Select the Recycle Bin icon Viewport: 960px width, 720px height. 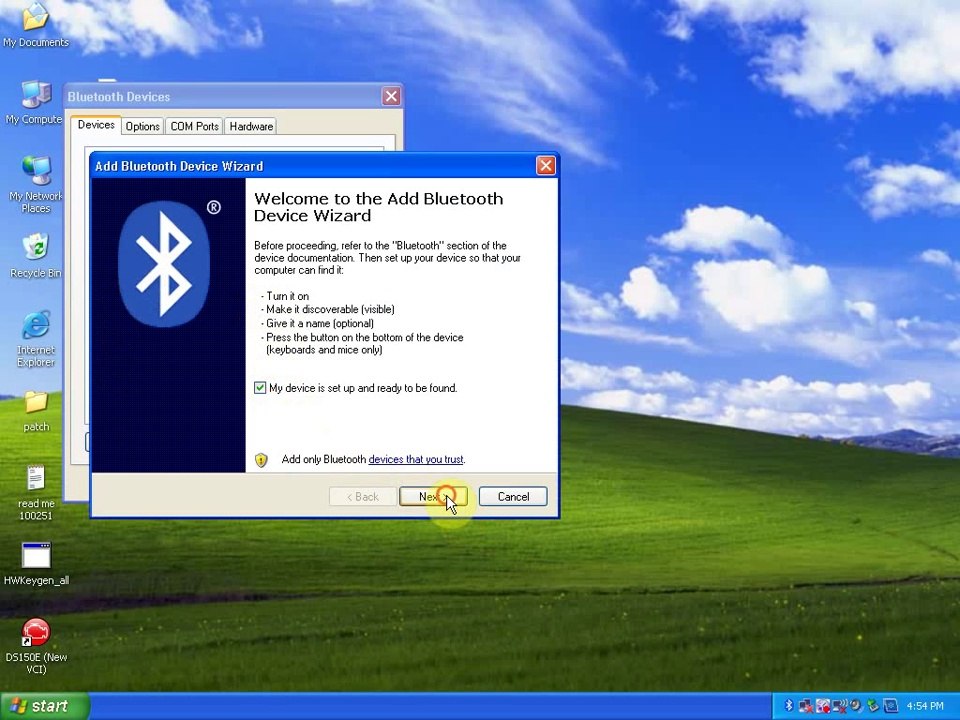36,256
